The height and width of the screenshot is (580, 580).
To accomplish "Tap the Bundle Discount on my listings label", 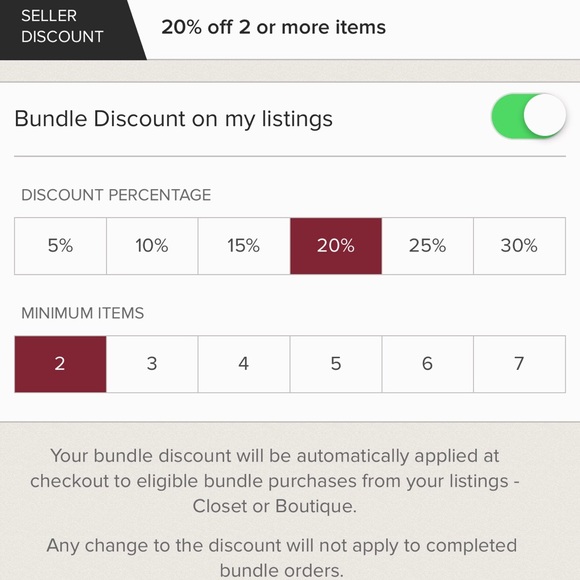I will 173,119.
